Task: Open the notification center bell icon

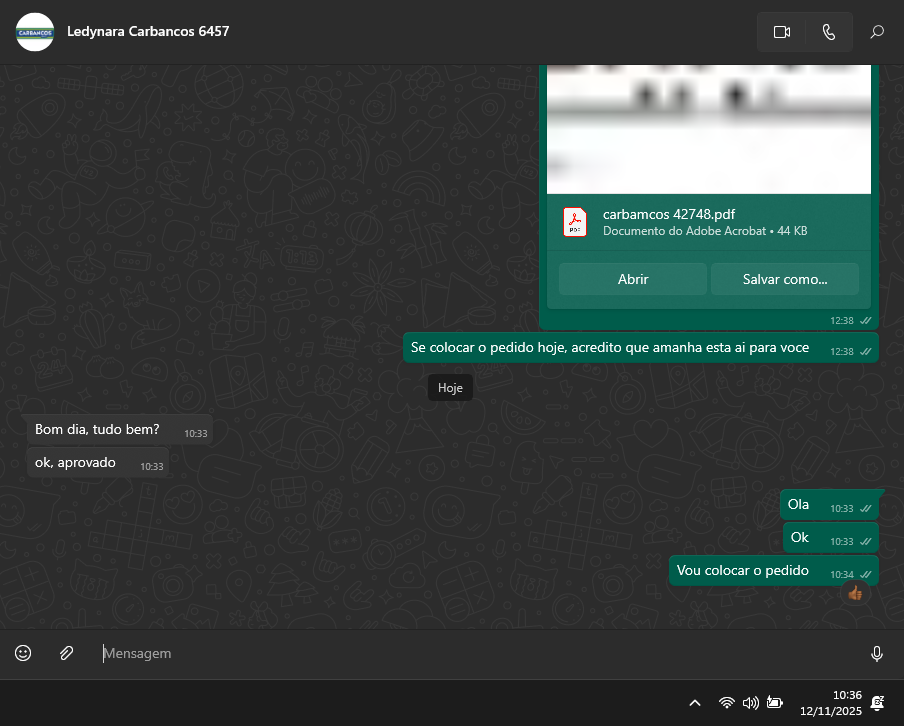Action: click(877, 703)
